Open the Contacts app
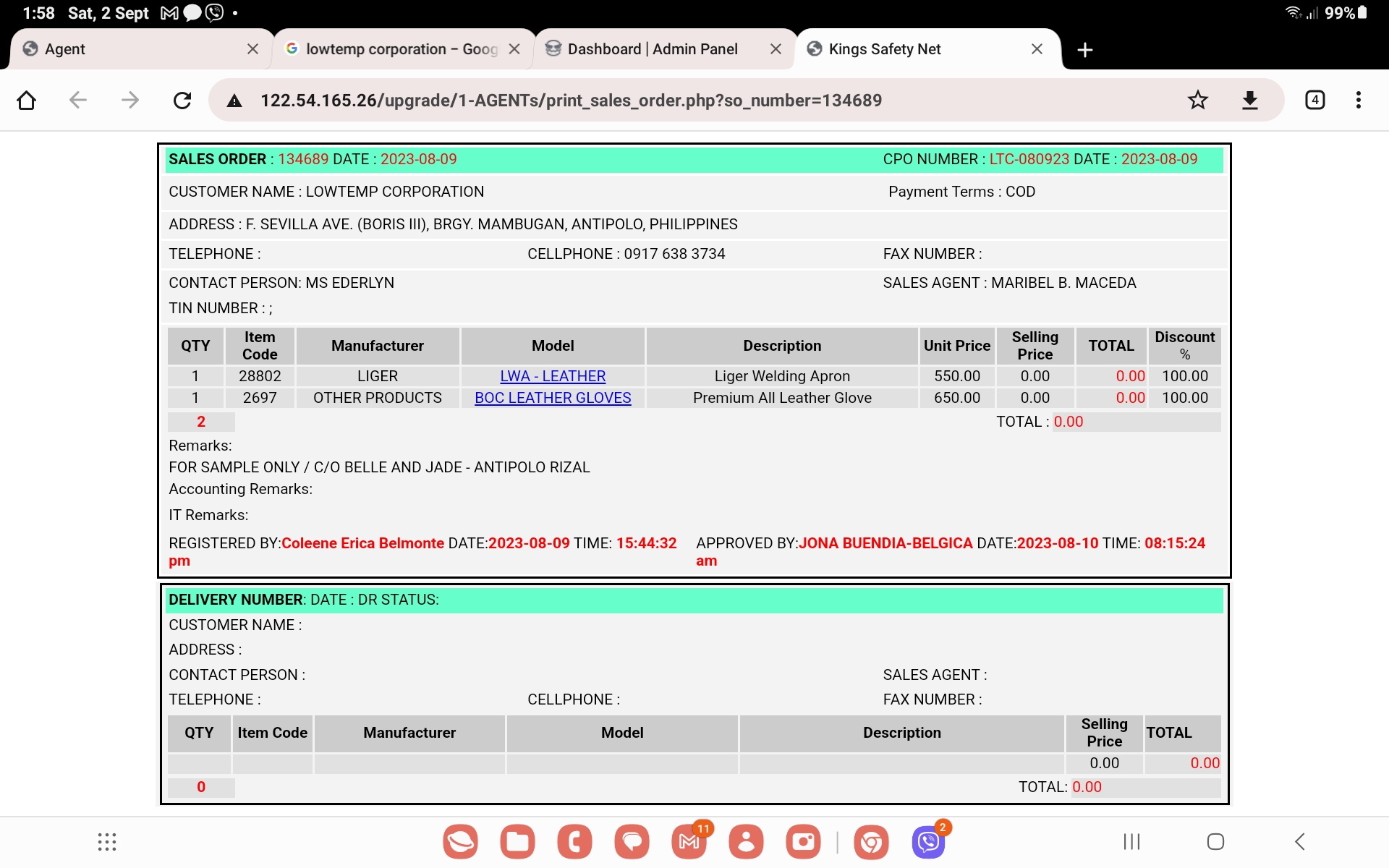 click(747, 841)
